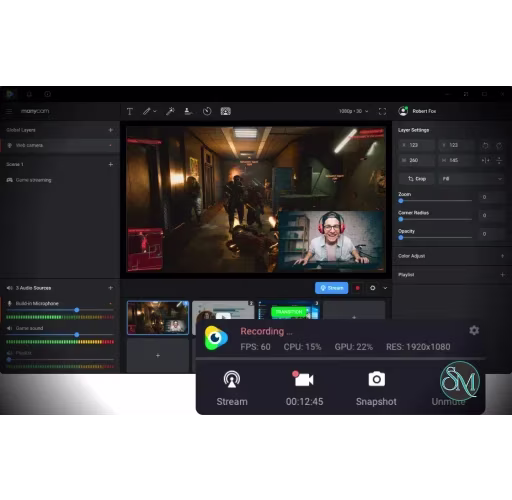
Task: Open the hamburger menu beside the ManyCam logo
Action: coord(9,111)
